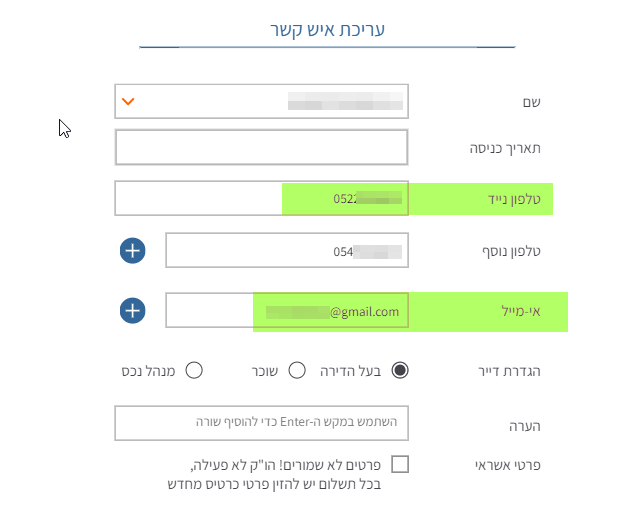Click the הערה note text box
The height and width of the screenshot is (524, 643).
(262, 423)
